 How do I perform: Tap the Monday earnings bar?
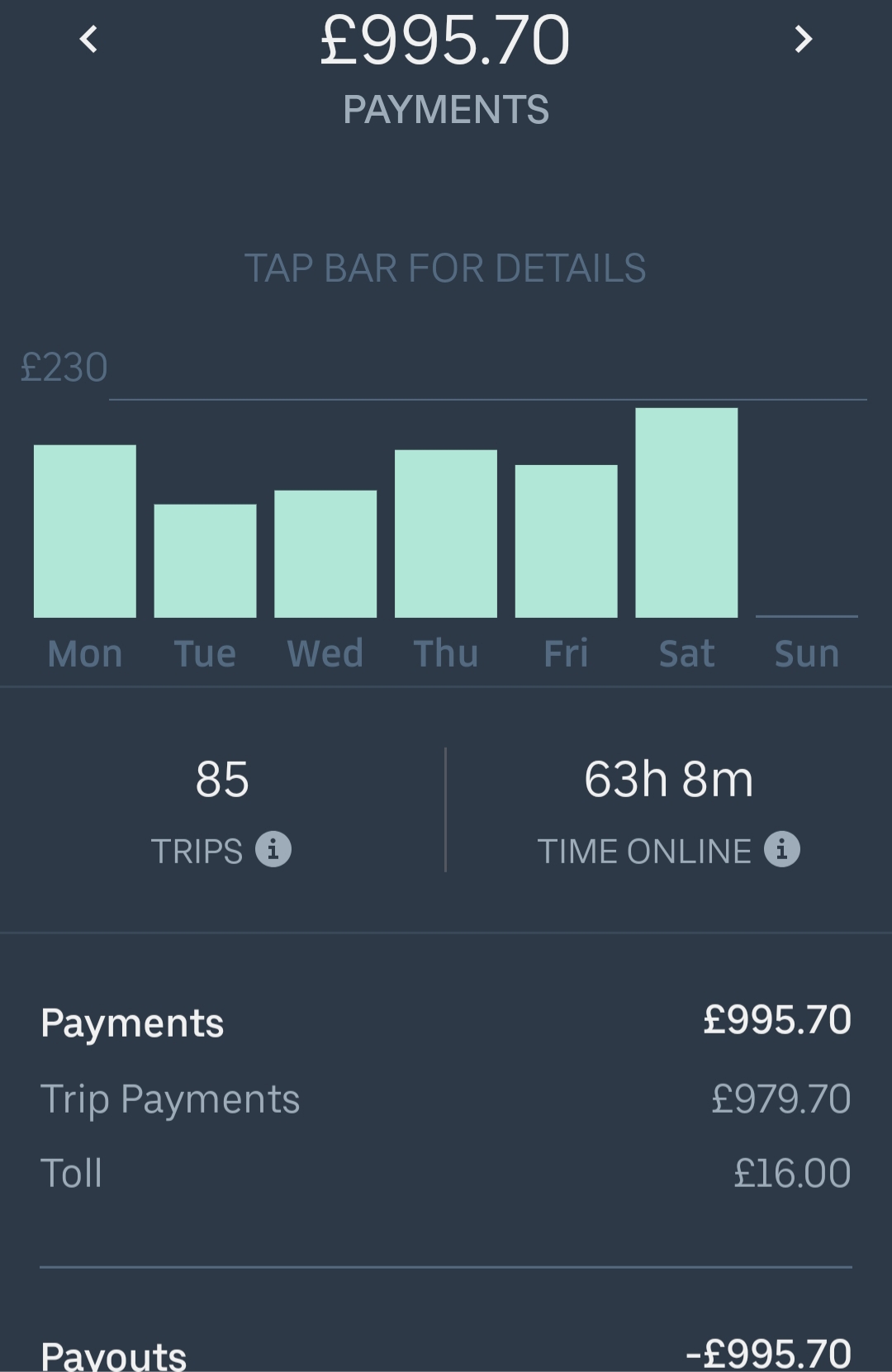[85, 531]
